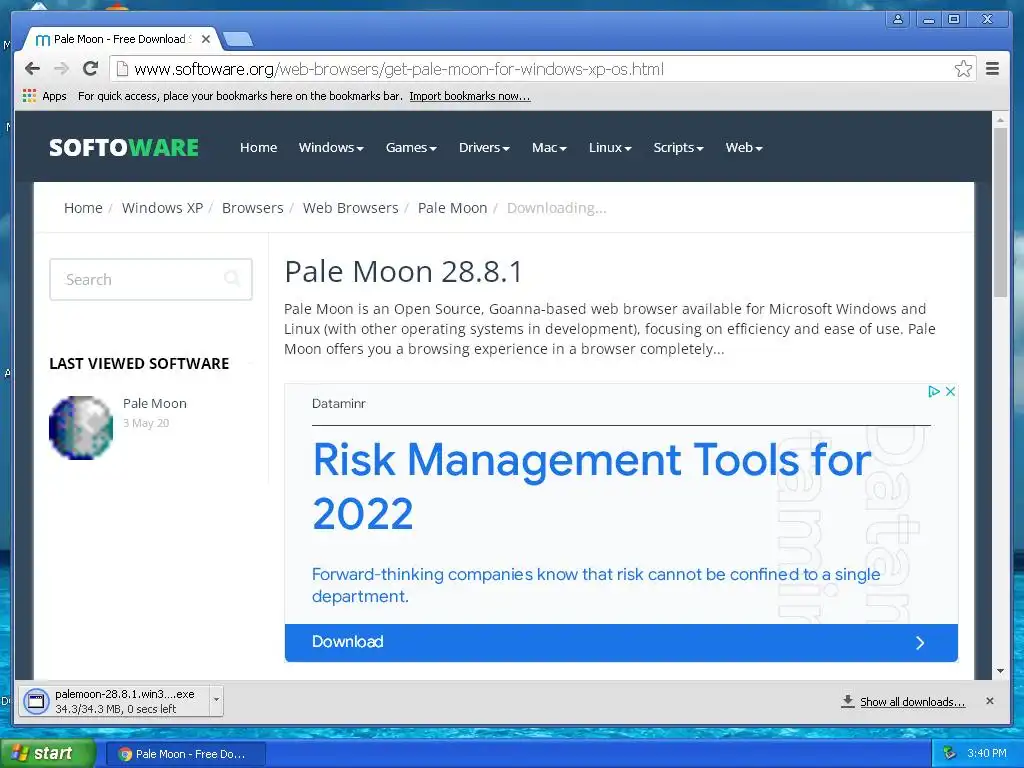Click the vertical scrollbar thumb
This screenshot has height=768, width=1024.
pyautogui.click(x=1000, y=212)
